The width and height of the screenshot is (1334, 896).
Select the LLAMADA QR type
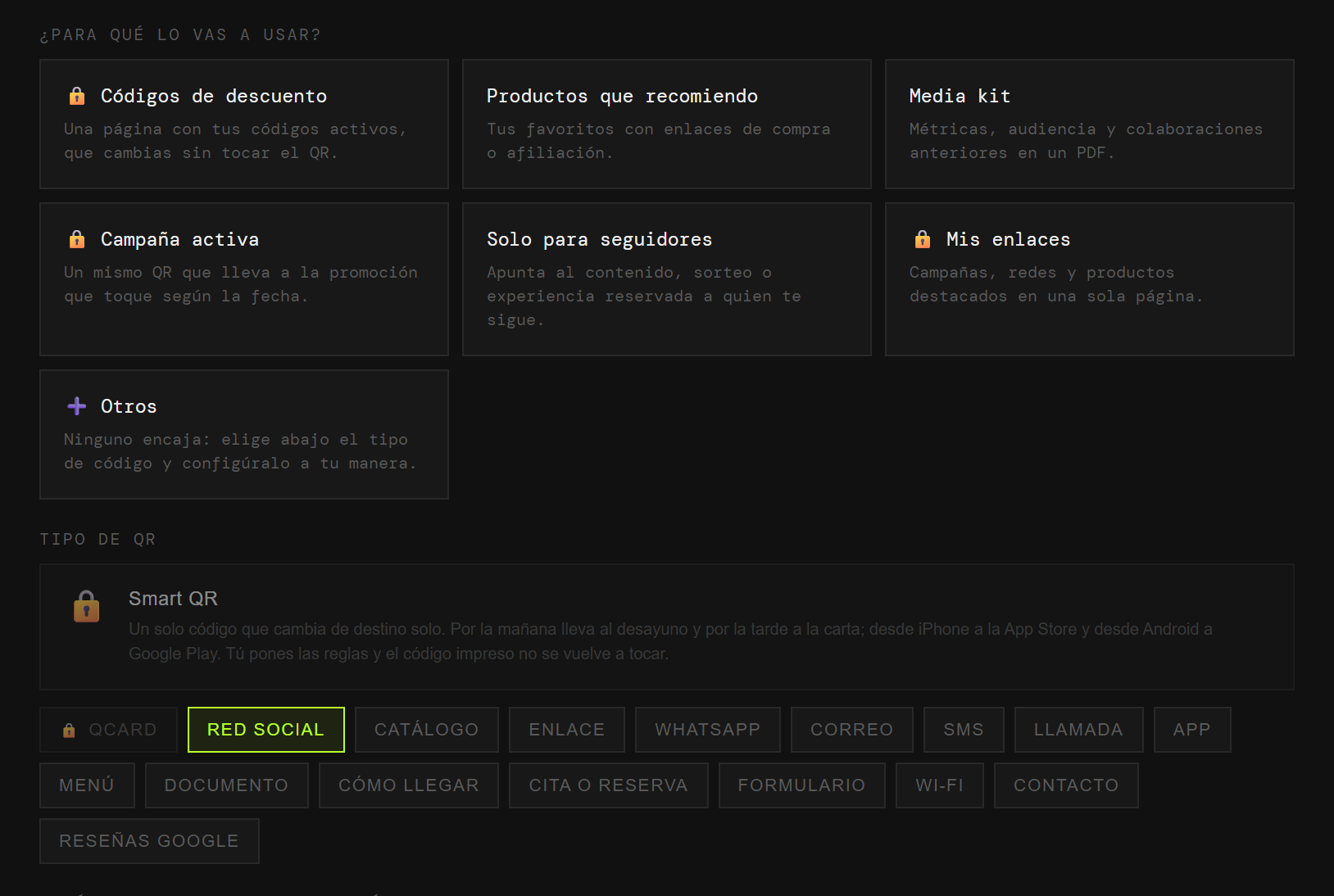(x=1079, y=730)
